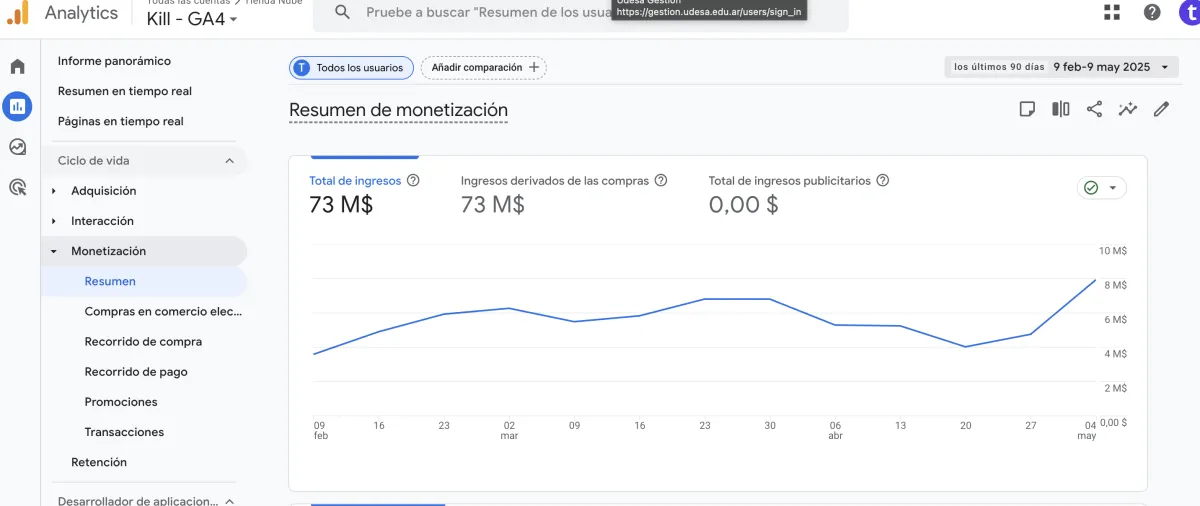Collapse Desarrollador de aplicaciones section

pos(229,501)
